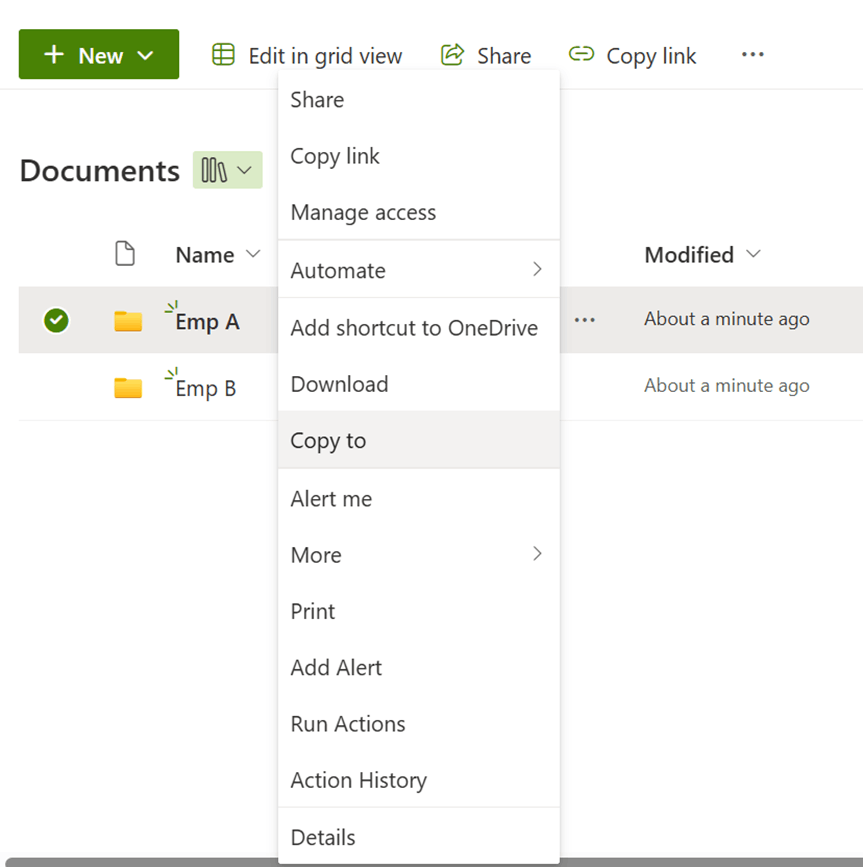The image size is (863, 867).
Task: Click Emp A row ellipsis actions
Action: coord(584,320)
